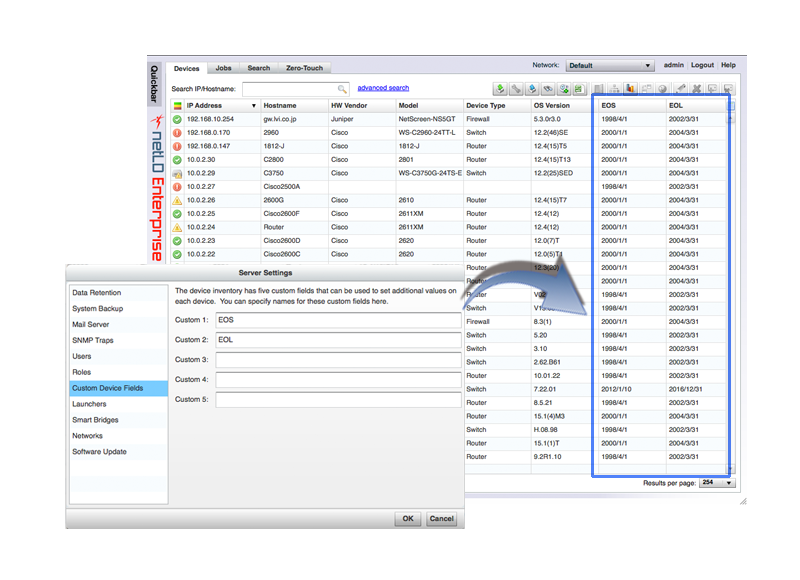This screenshot has width=800, height=580.
Task: Click the Quickbar vertical panel tab
Action: 155,84
